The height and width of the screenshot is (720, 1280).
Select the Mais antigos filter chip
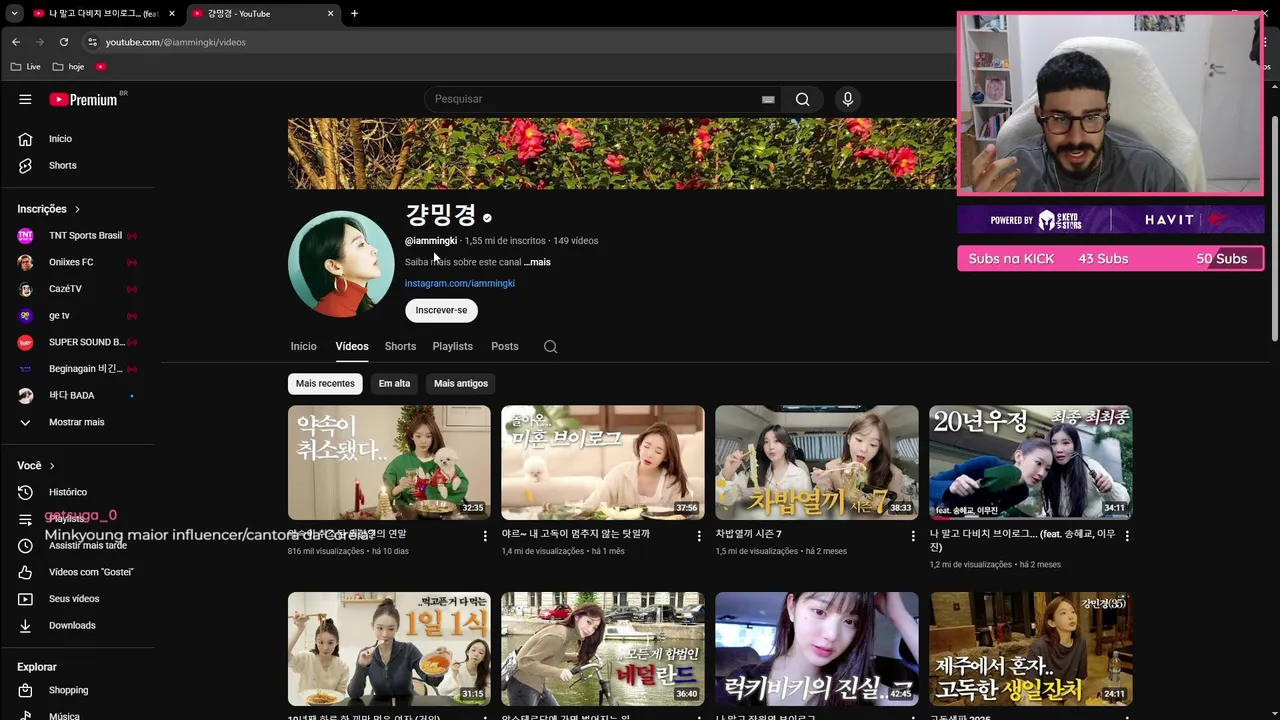pyautogui.click(x=461, y=384)
